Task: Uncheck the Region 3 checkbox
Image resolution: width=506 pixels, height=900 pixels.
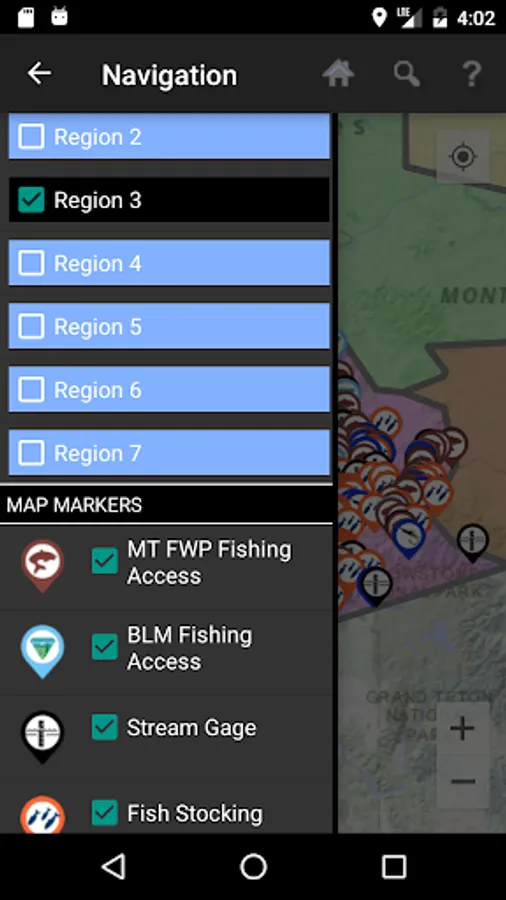Action: point(31,200)
